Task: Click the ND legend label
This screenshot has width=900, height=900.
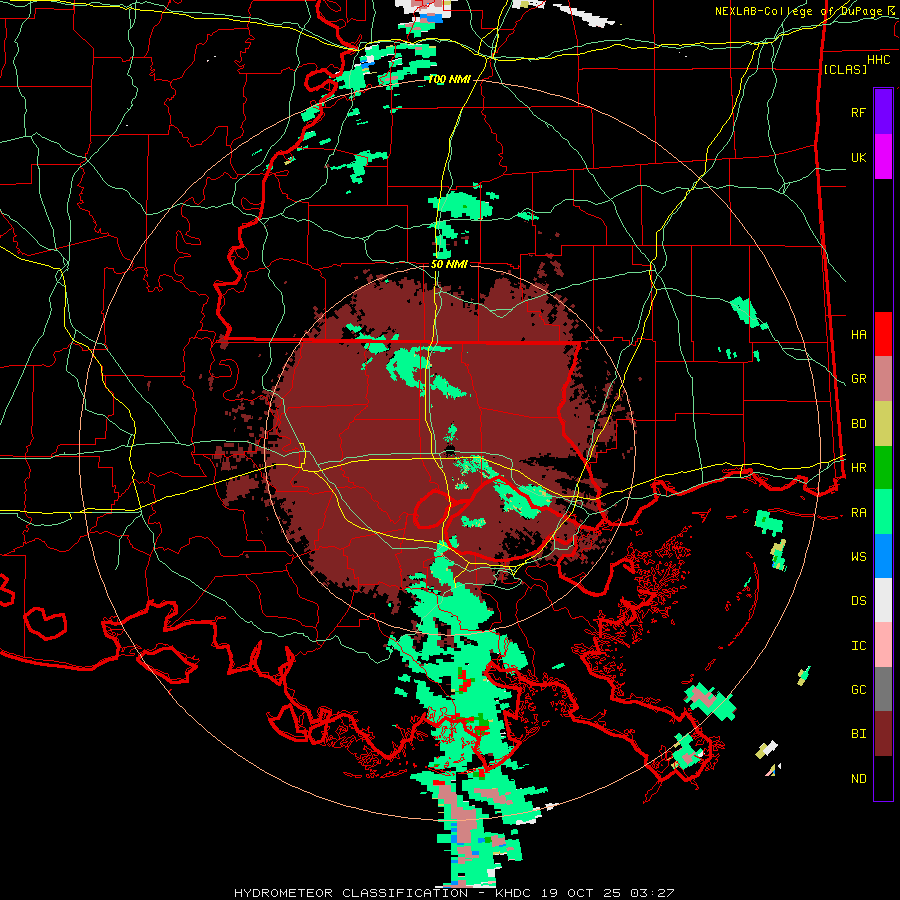Action: (x=858, y=779)
